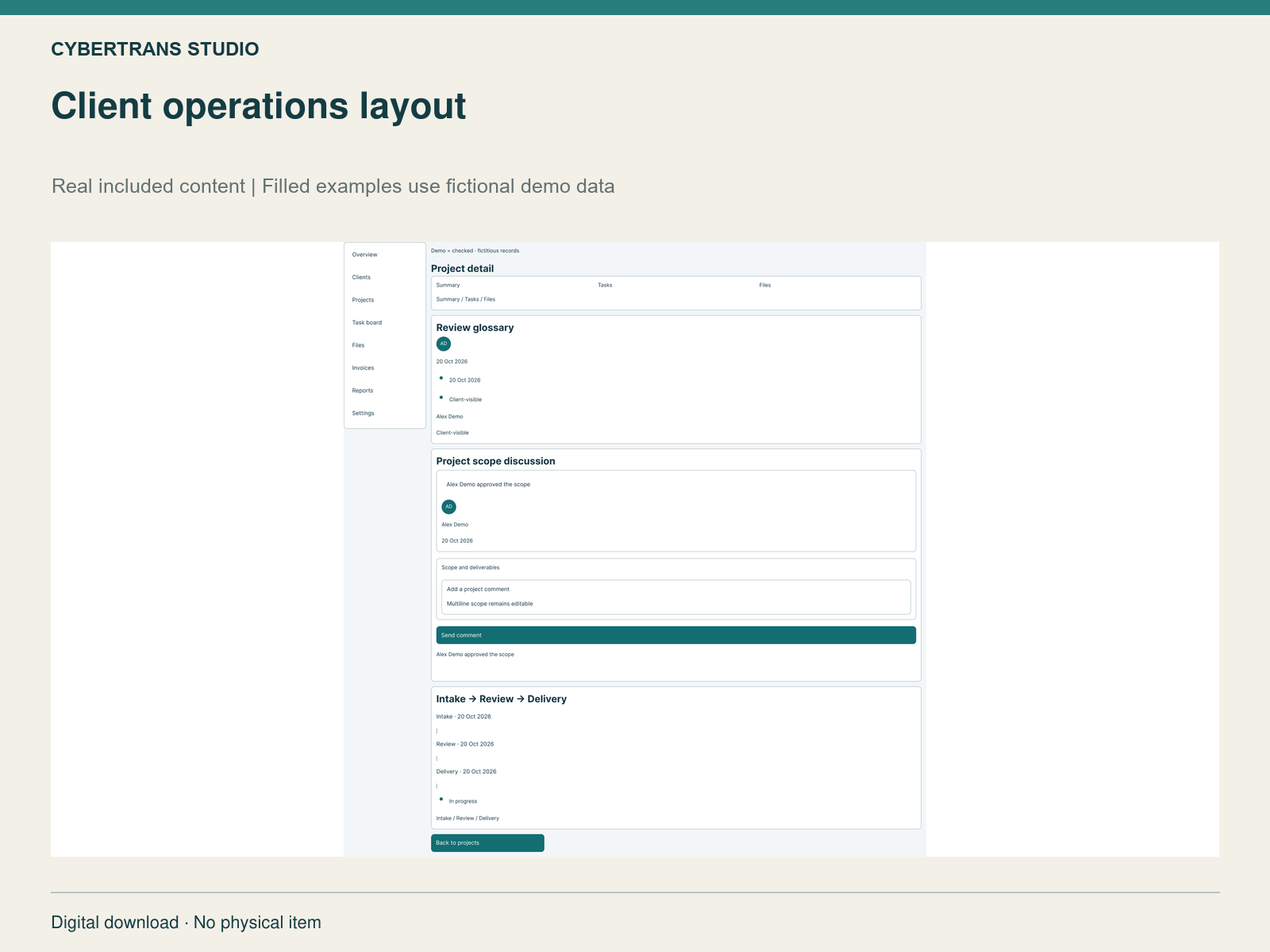Open Reports in the sidebar
Viewport: 1270px width, 952px height.
click(362, 390)
